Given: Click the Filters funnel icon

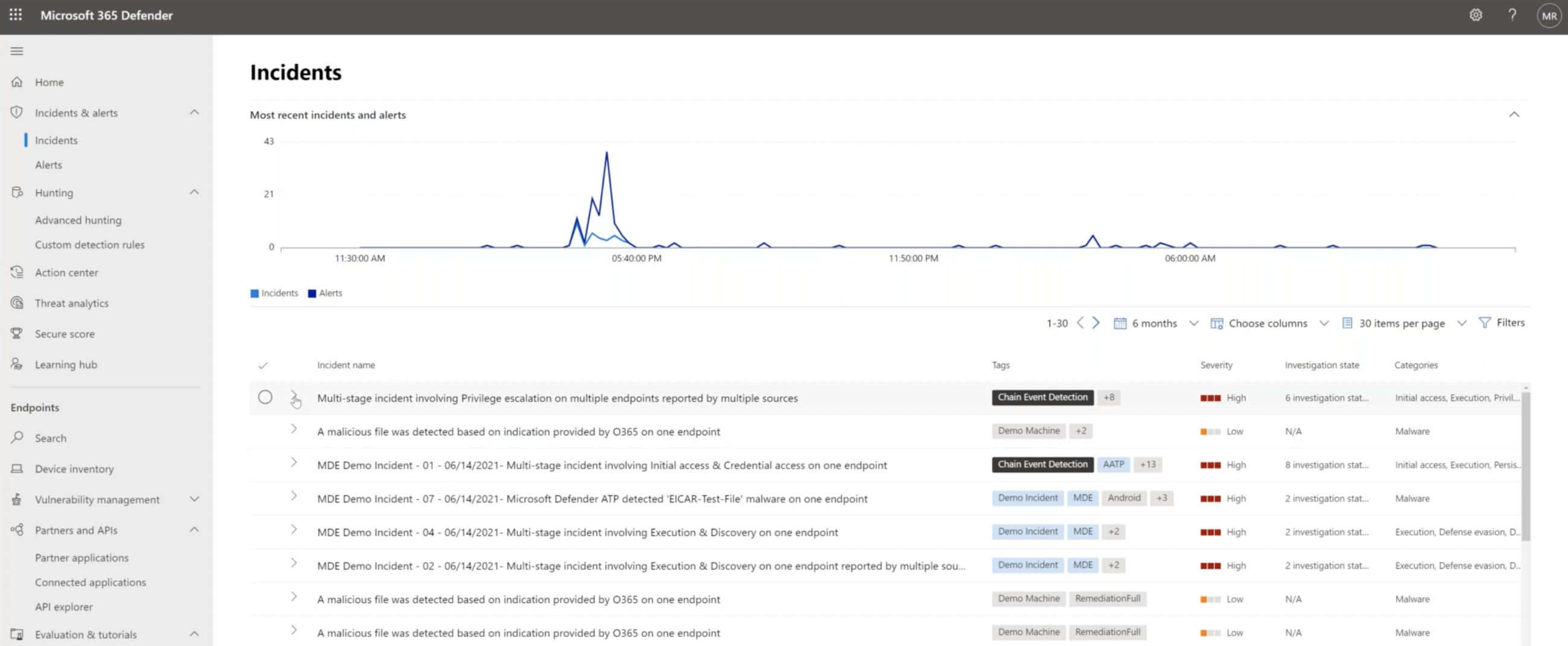Looking at the screenshot, I should (1485, 322).
